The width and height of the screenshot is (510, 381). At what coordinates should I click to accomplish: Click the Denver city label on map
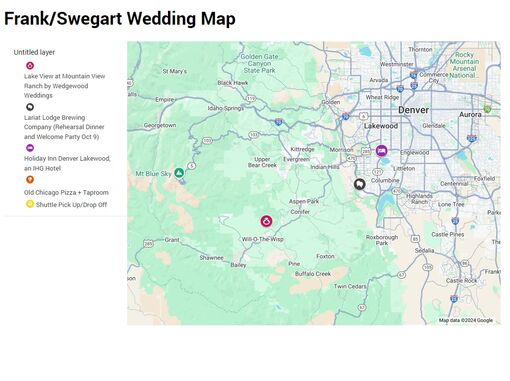pos(414,110)
